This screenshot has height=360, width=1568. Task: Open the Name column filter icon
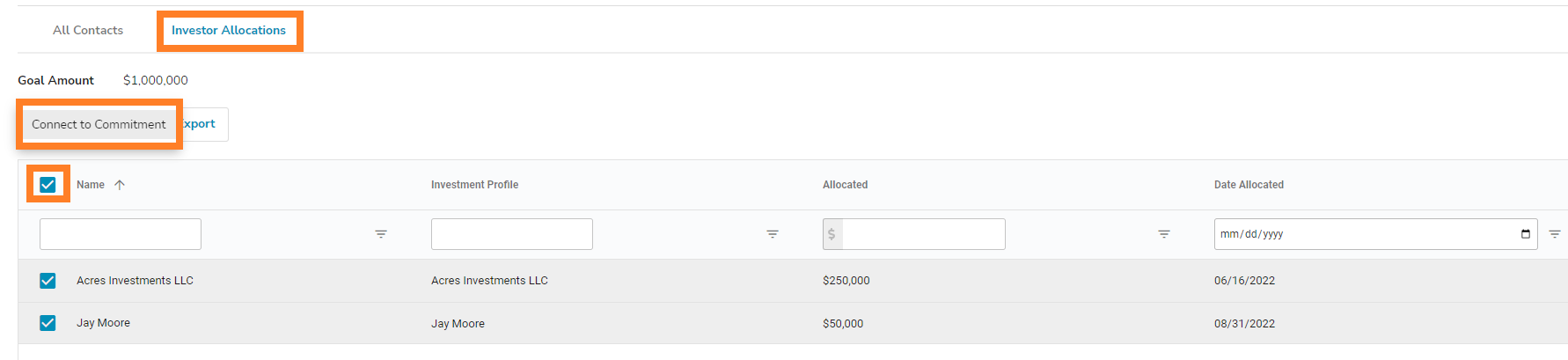pyautogui.click(x=381, y=234)
